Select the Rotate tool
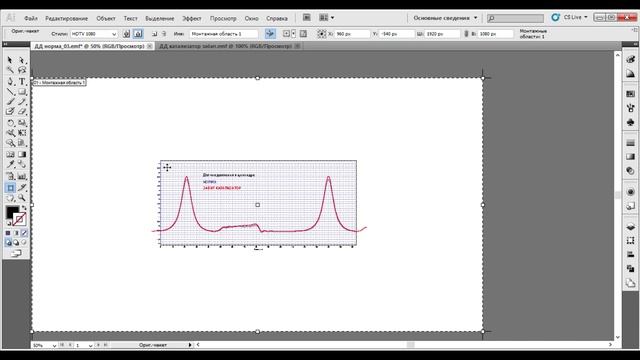Viewport: 640px width, 360px height. (10, 122)
